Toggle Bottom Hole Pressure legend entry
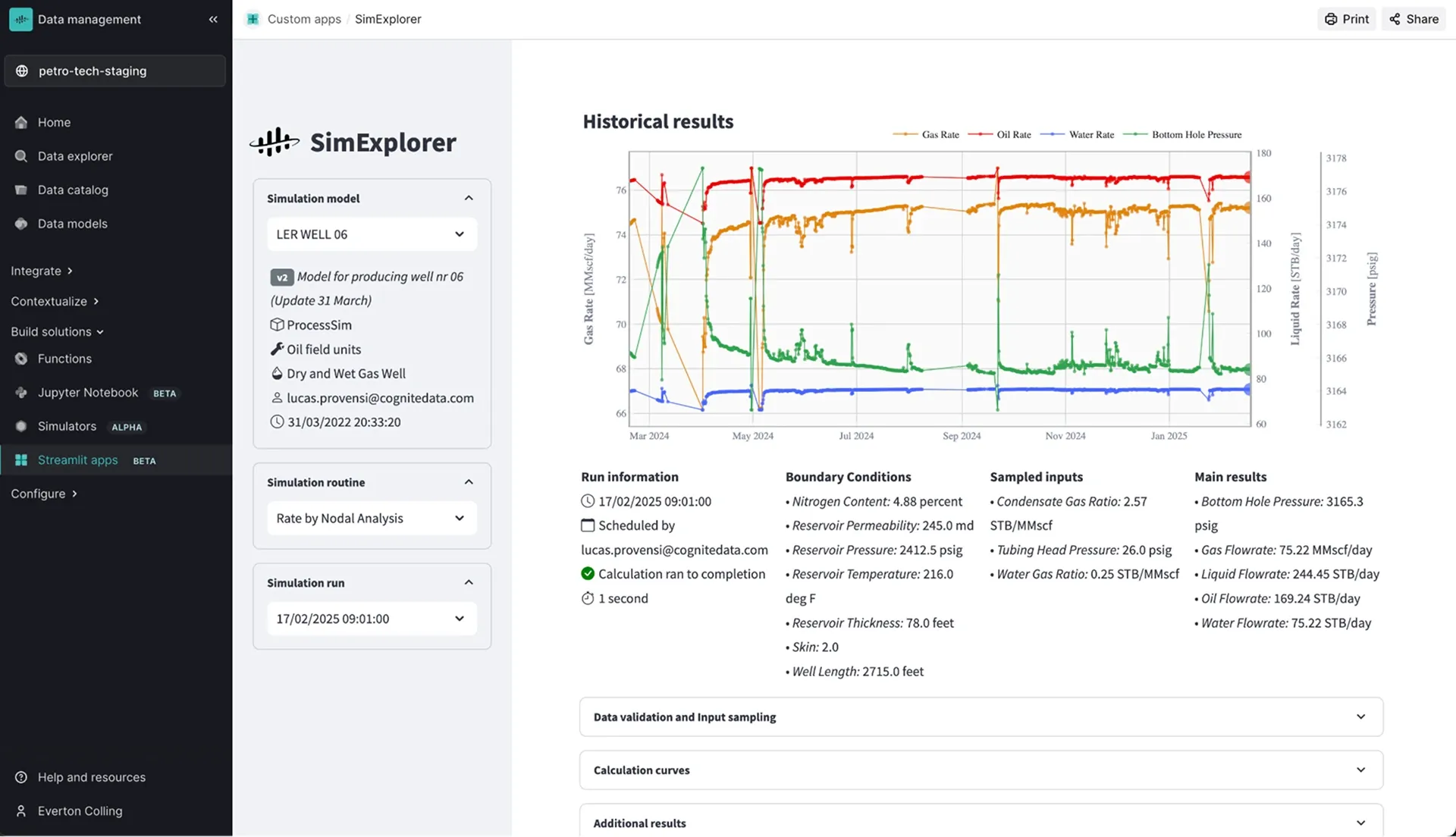 pyautogui.click(x=1182, y=134)
